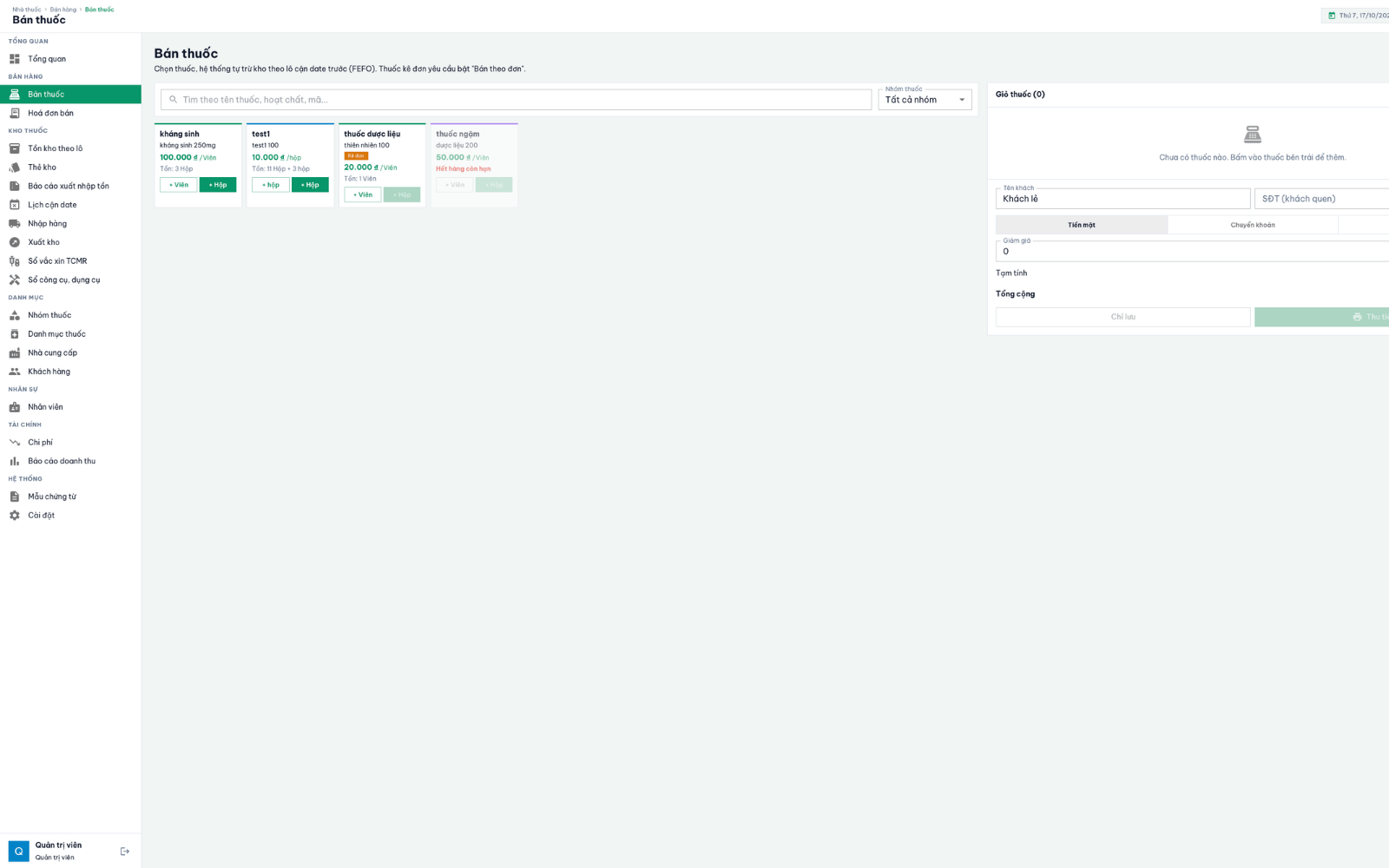1389x868 pixels.
Task: Click the Nhân viên badge icon
Action: 15,407
